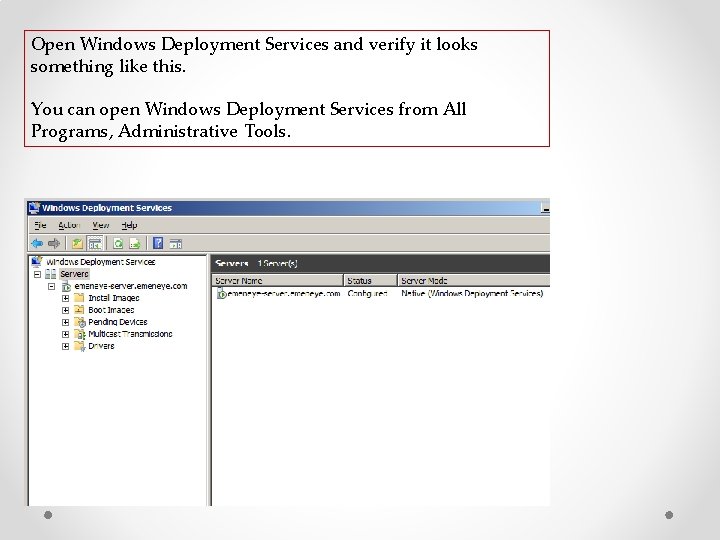This screenshot has width=720, height=540.
Task: Expand the Pending Devices node
Action: pos(66,322)
